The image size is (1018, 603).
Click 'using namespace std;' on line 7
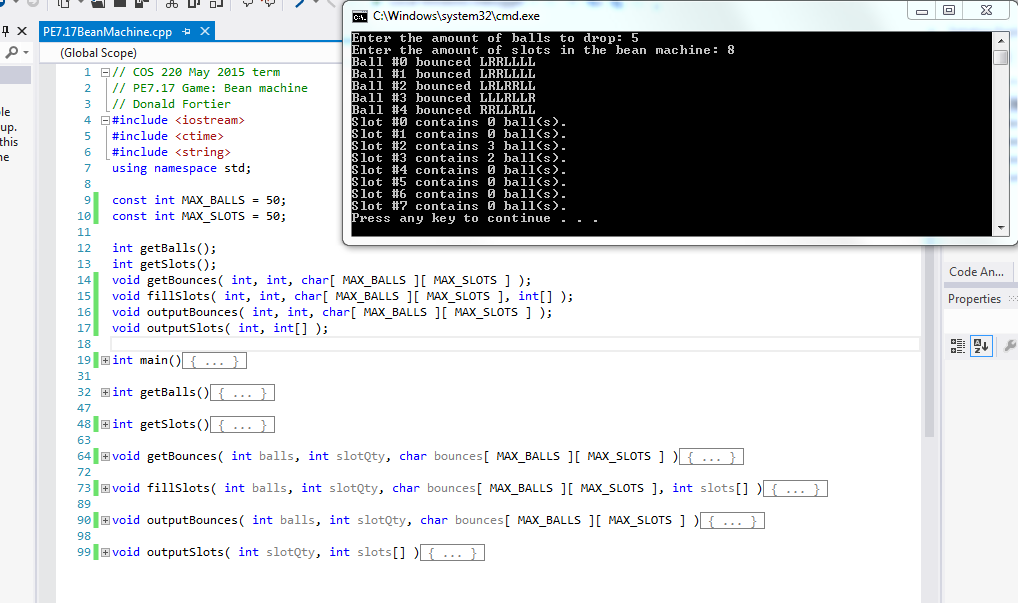point(181,168)
